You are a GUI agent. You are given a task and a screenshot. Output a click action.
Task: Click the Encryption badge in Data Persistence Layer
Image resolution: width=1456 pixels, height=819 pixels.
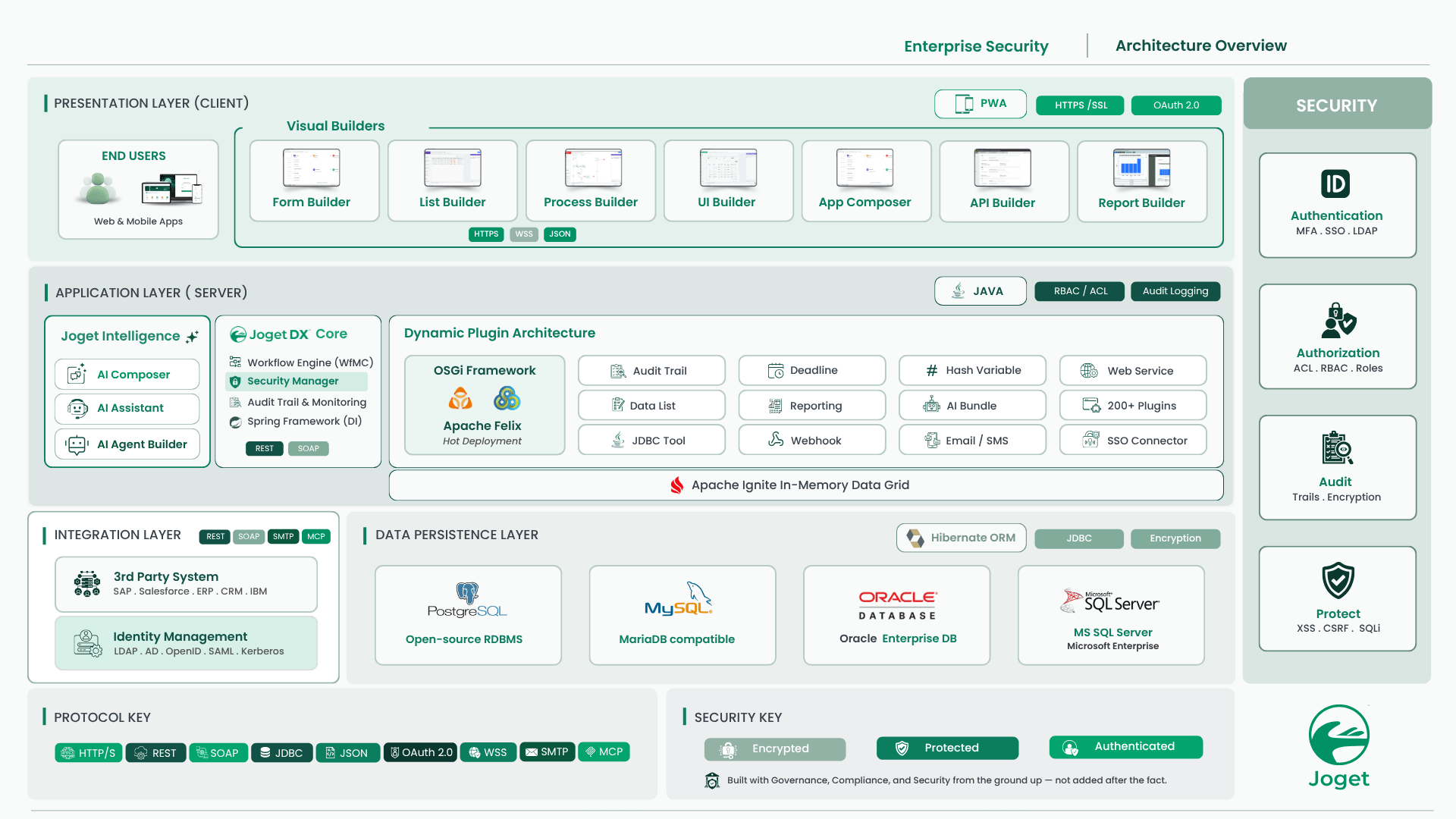click(x=1175, y=538)
